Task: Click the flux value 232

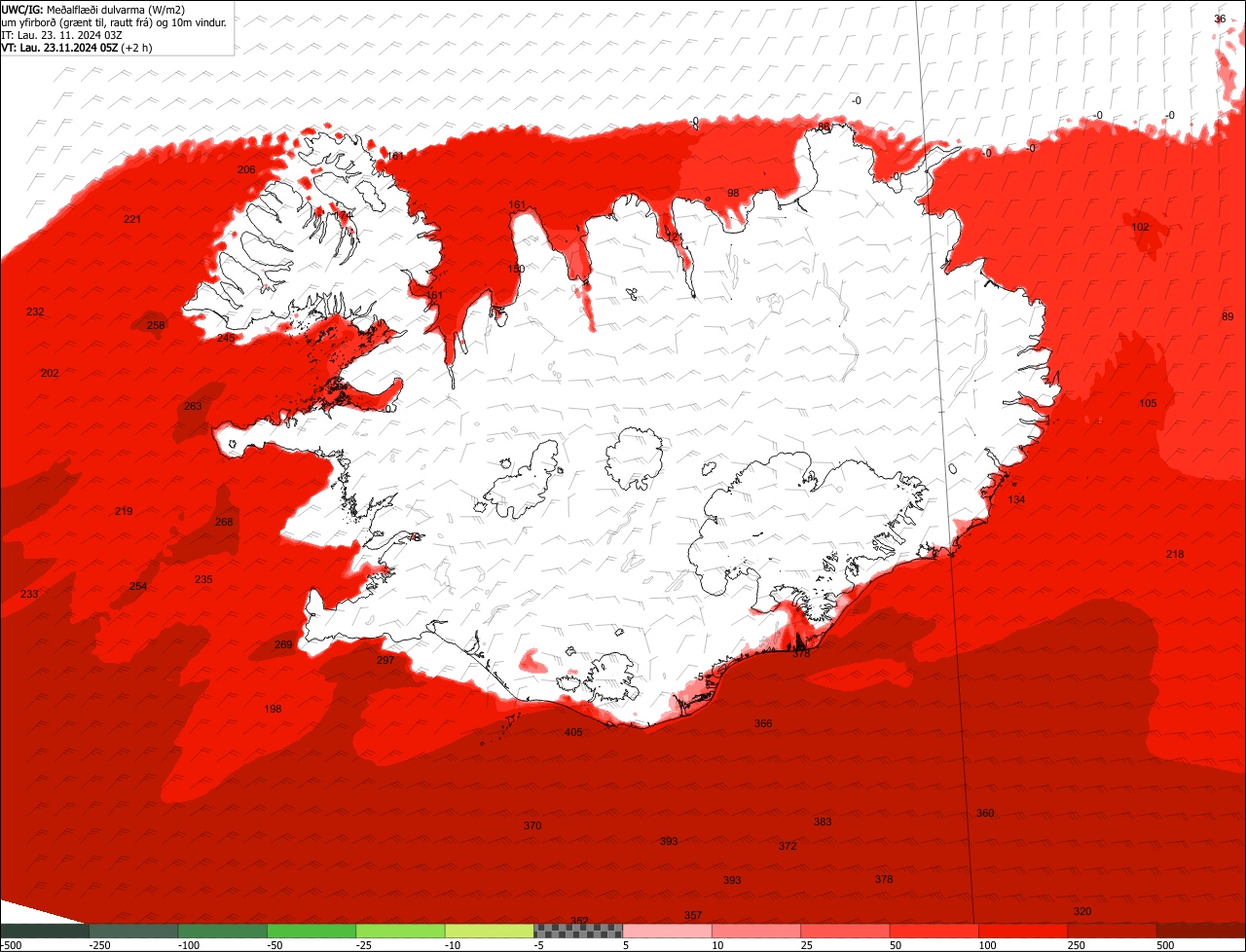Action: point(35,311)
